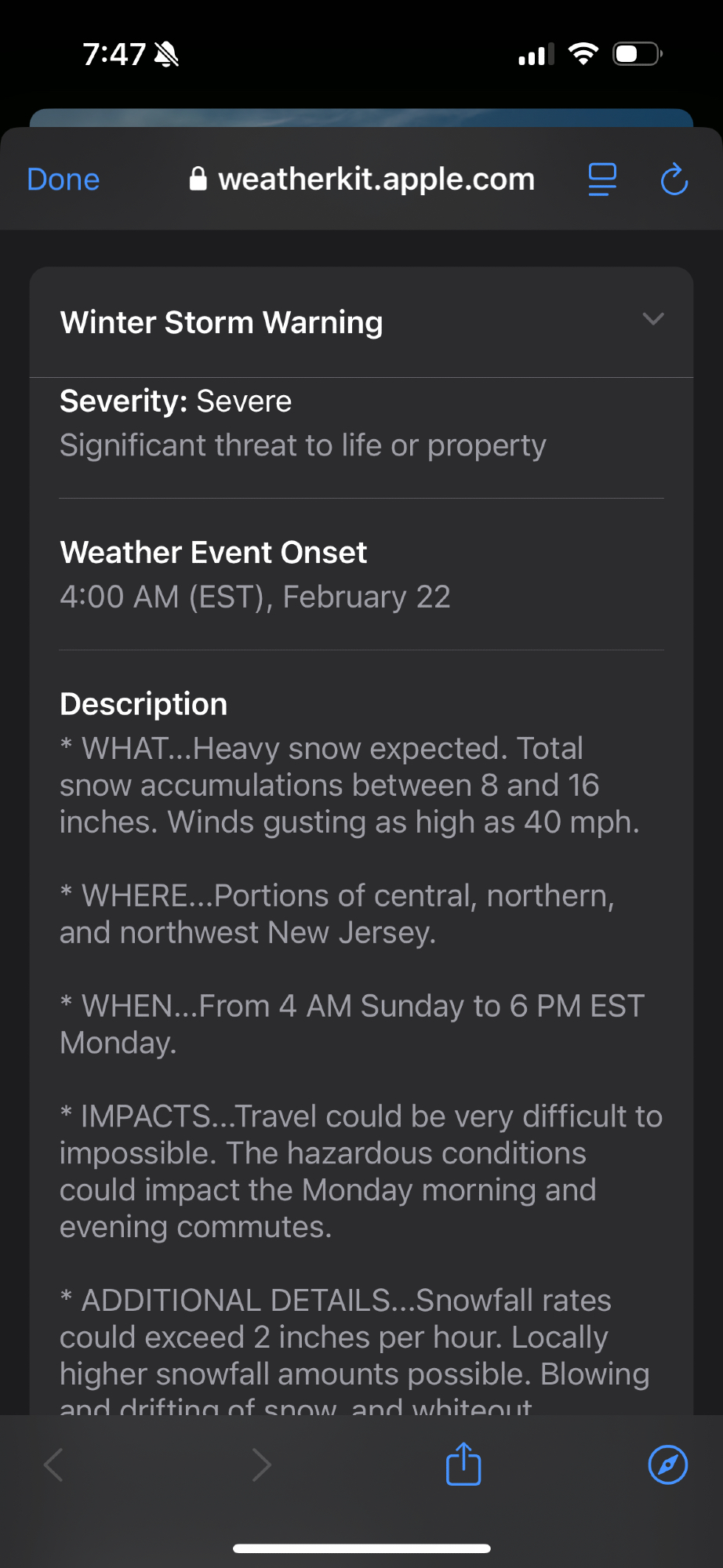The width and height of the screenshot is (723, 1568).
Task: Open page in Safari compass icon
Action: pos(668,1464)
